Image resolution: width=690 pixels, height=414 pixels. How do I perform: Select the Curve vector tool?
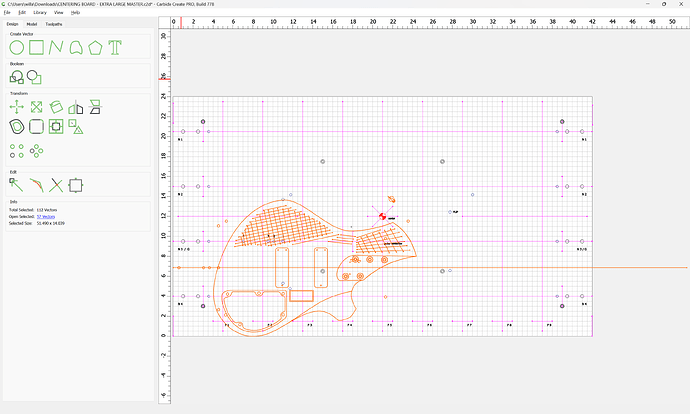coord(76,48)
